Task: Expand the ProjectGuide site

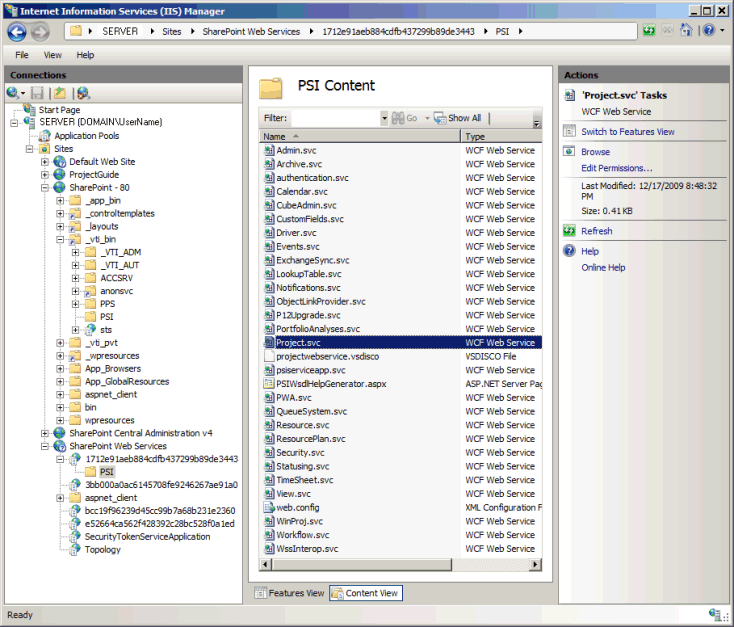Action: (44, 175)
